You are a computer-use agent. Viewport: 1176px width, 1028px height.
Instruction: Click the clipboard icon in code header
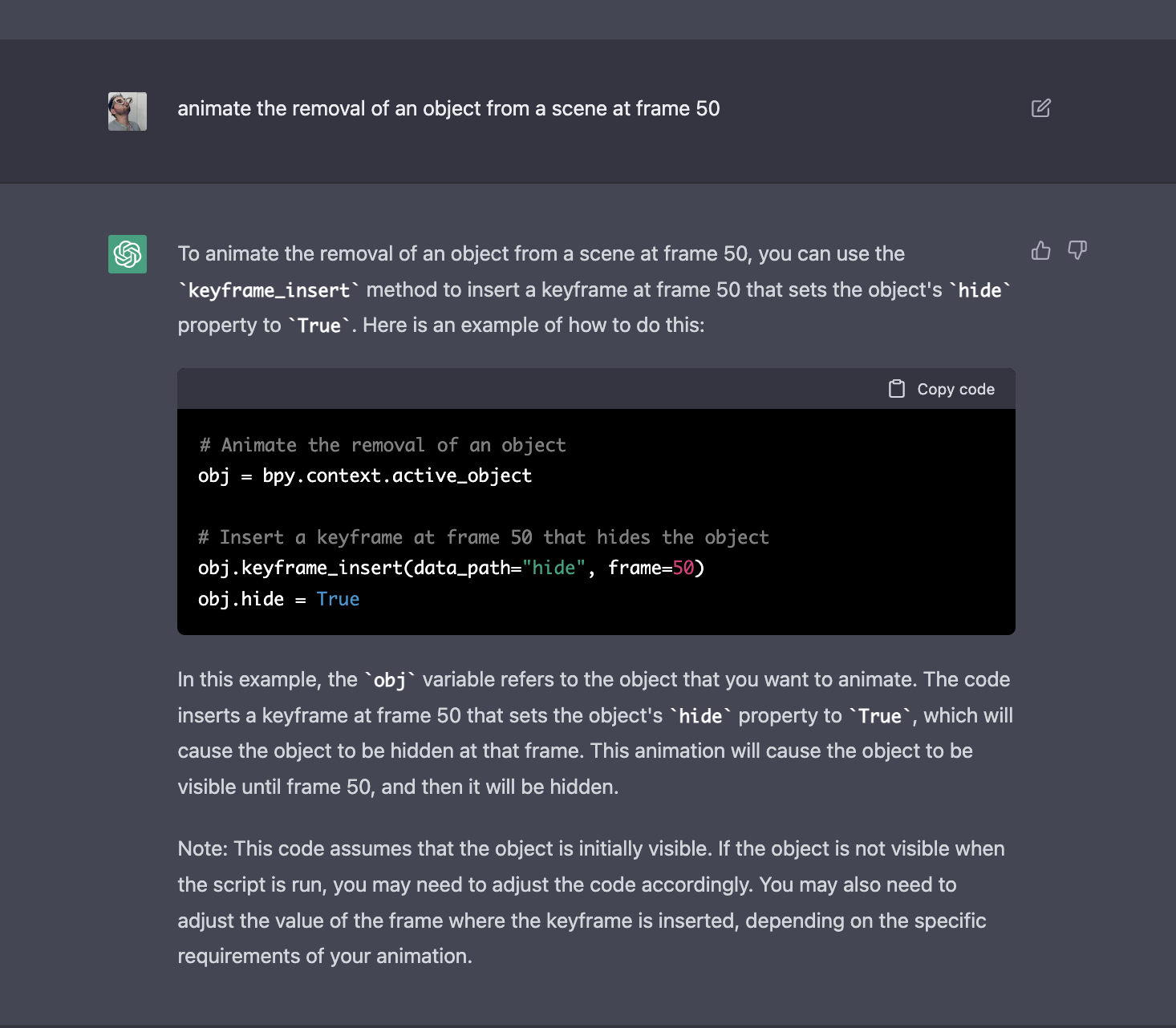coord(897,389)
